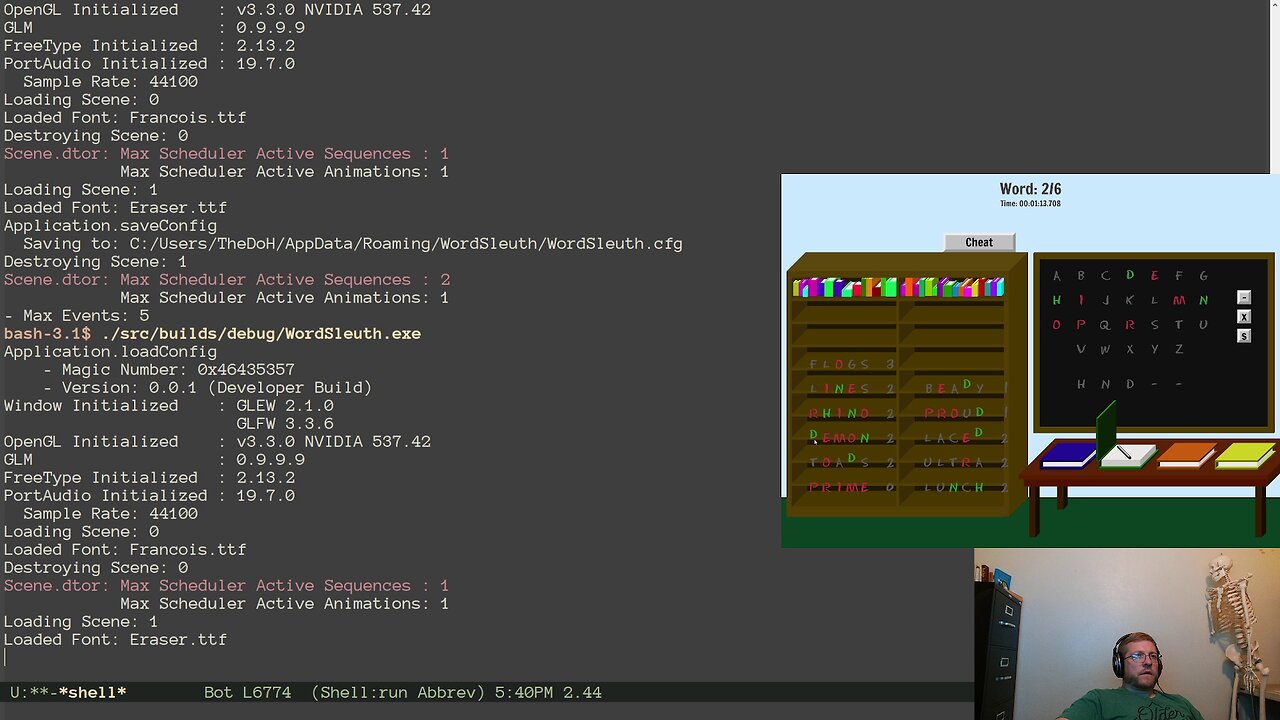
Task: Click the 'Application.loadConfig' terminal line
Action: (x=110, y=352)
